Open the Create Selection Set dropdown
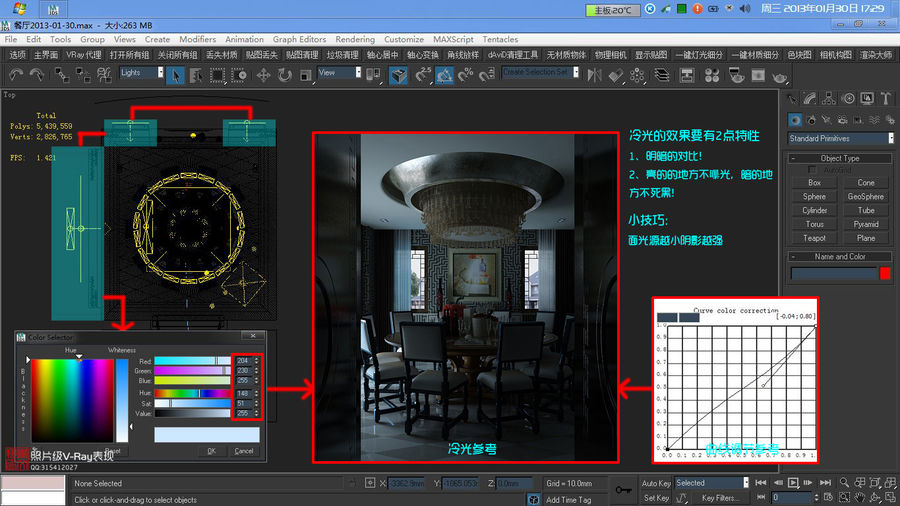900x506 pixels. 540,72
